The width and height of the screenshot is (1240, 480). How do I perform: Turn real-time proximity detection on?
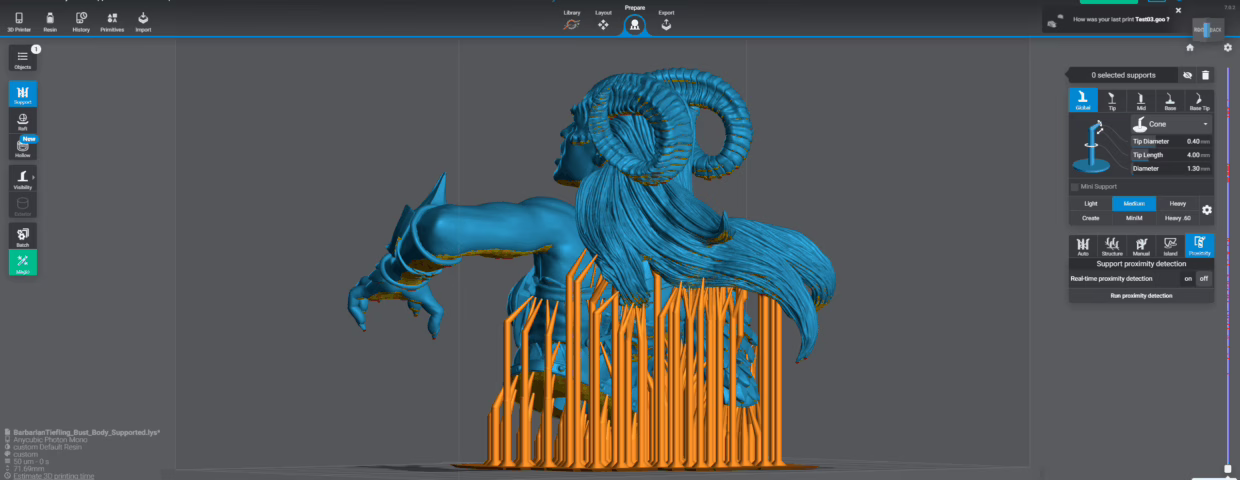coord(1188,279)
